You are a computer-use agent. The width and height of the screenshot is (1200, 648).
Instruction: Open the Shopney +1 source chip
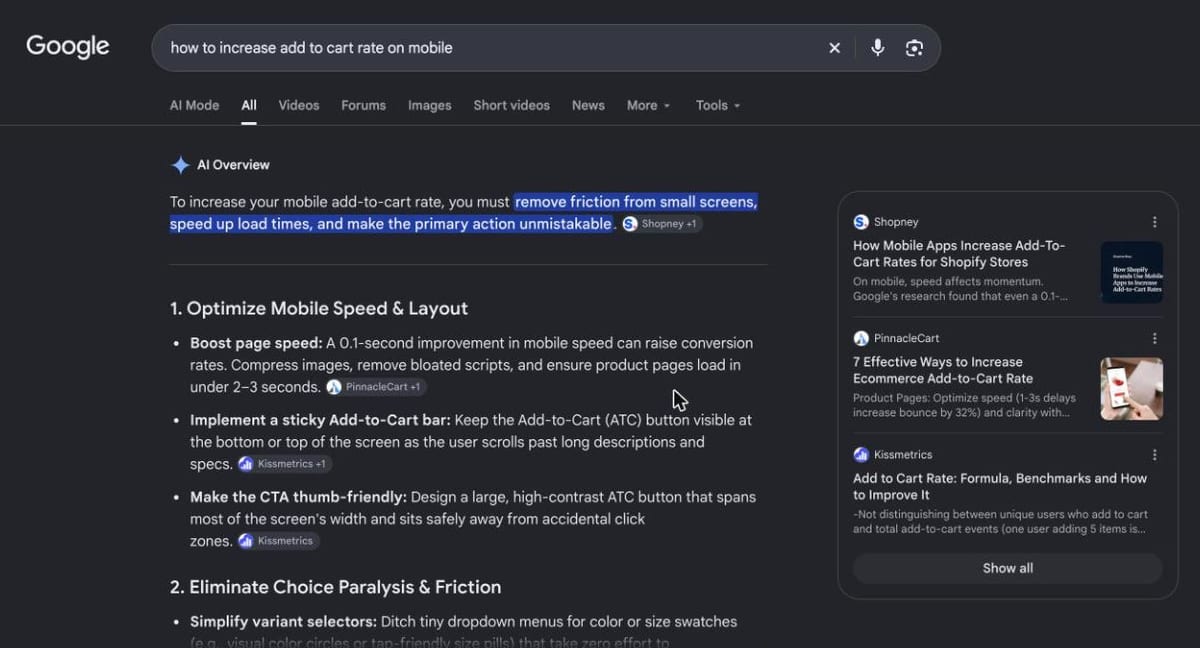pos(660,224)
